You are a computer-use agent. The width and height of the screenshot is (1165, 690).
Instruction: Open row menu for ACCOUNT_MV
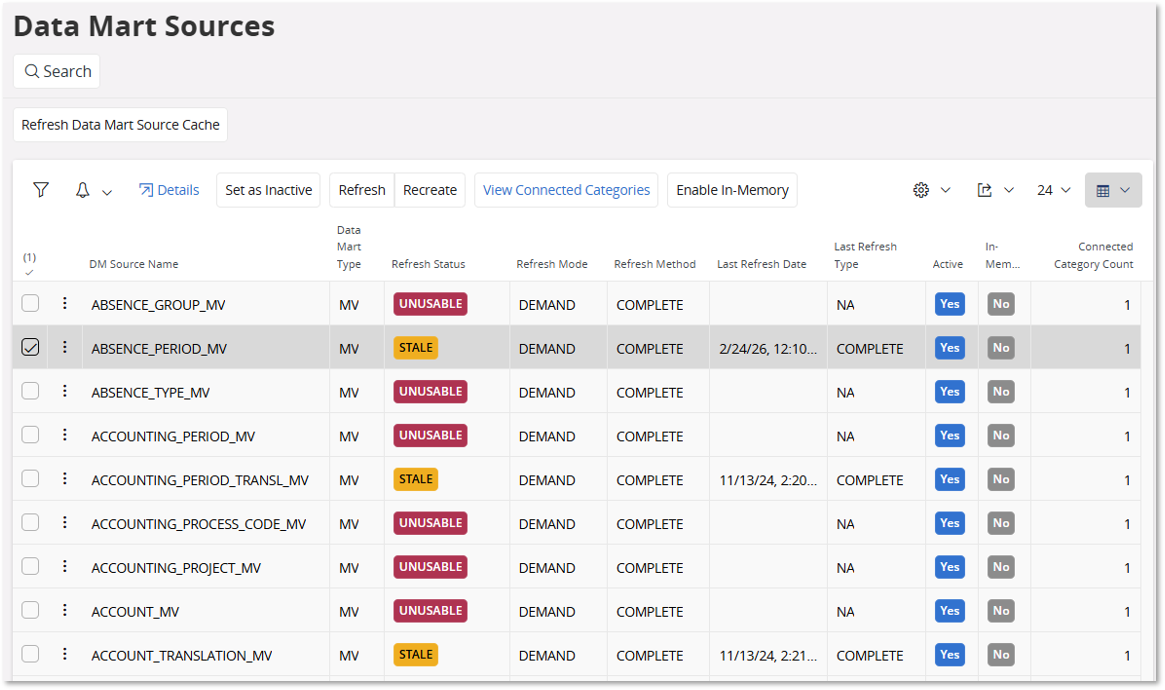tap(65, 610)
